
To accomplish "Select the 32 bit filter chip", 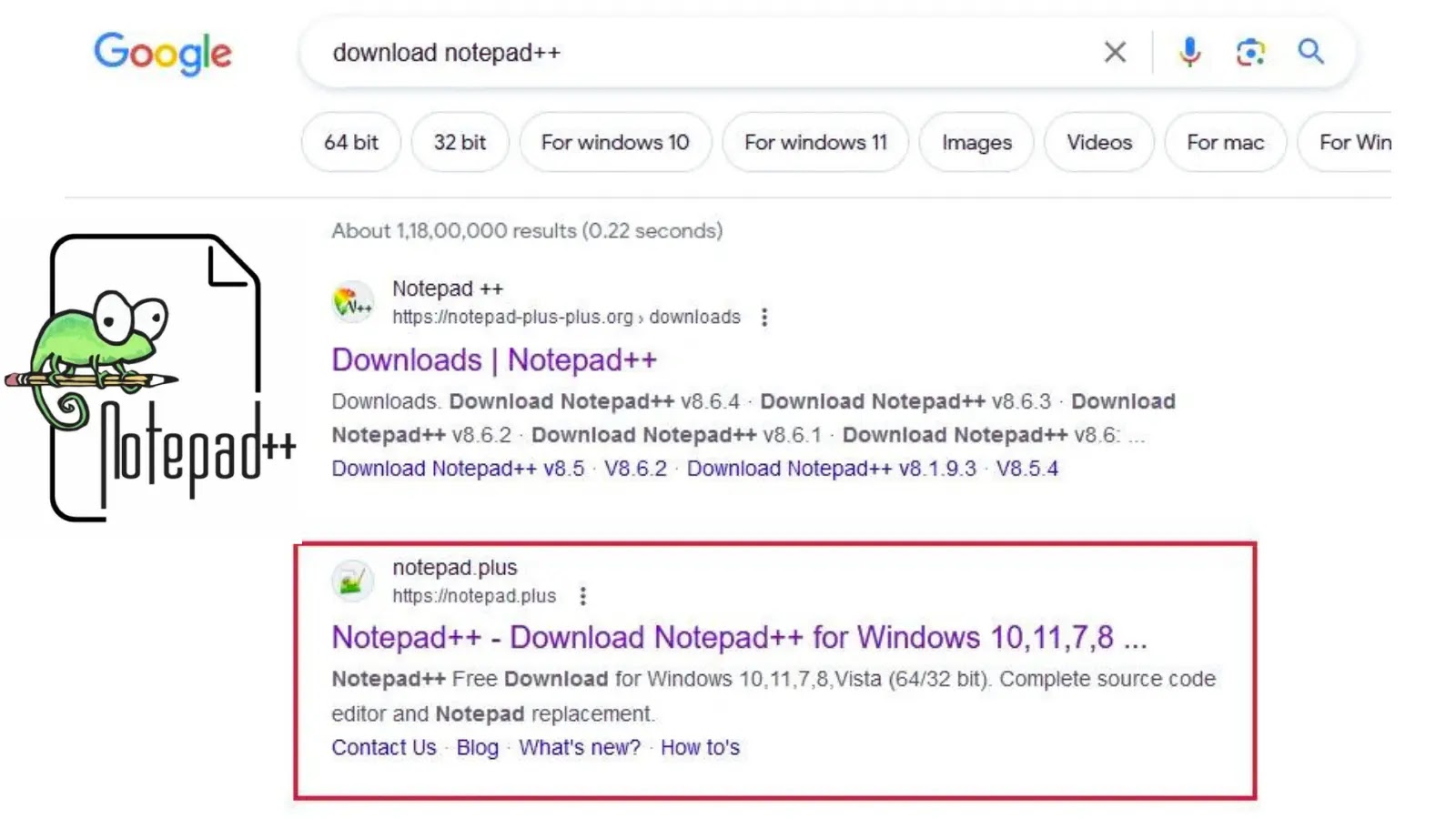I will pos(460,142).
